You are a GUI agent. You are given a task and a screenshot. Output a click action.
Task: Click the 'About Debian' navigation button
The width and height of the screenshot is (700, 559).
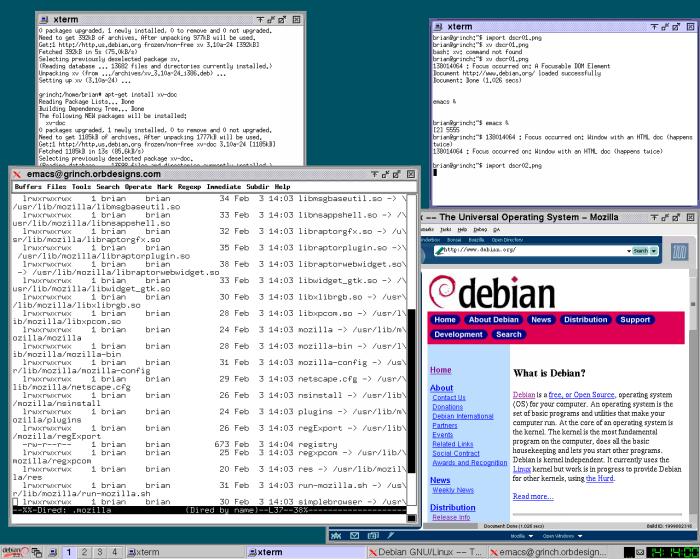click(x=493, y=320)
